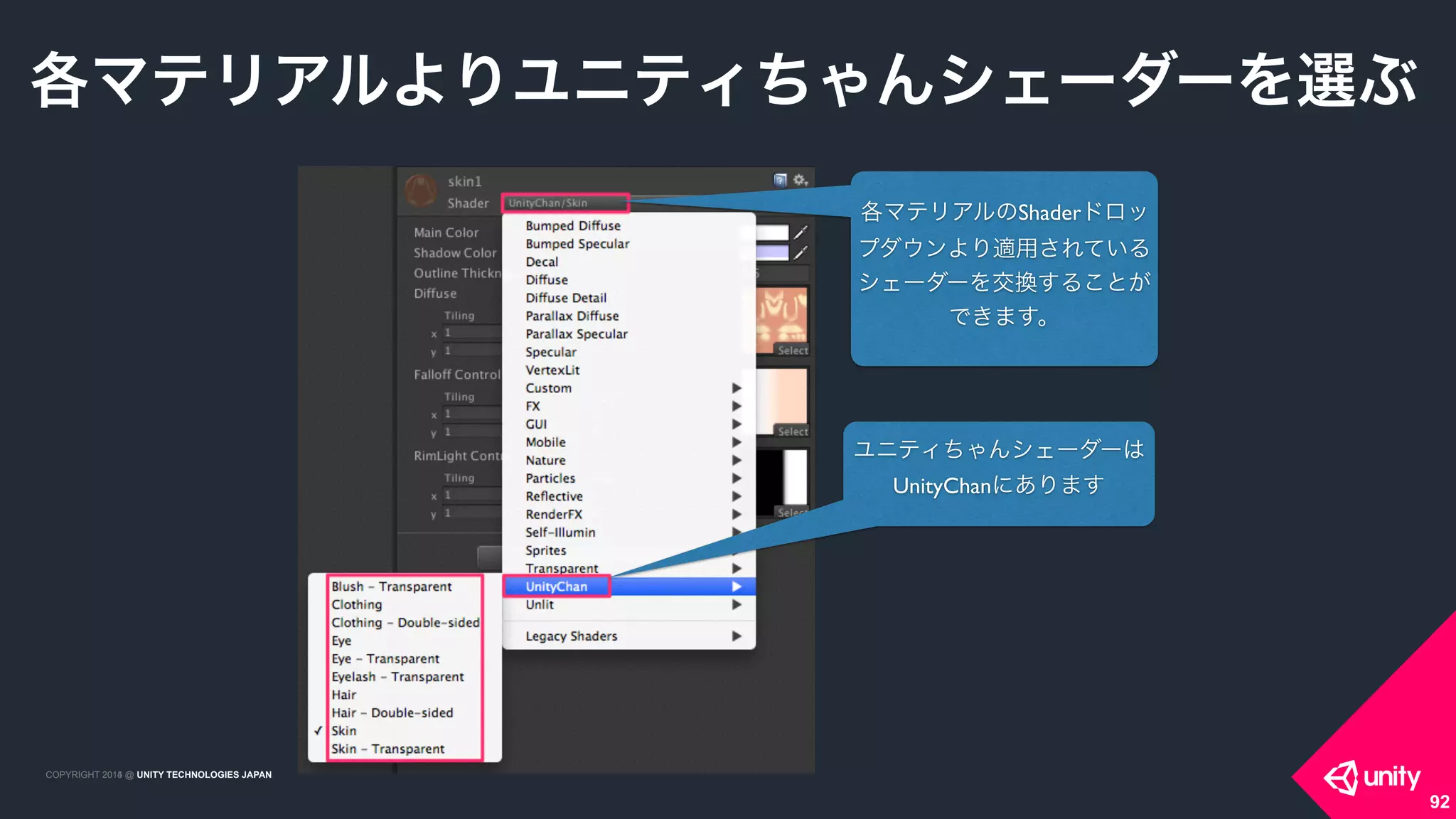1456x819 pixels.
Task: Expand the Self-Illumin shader submenu
Action: [x=629, y=532]
